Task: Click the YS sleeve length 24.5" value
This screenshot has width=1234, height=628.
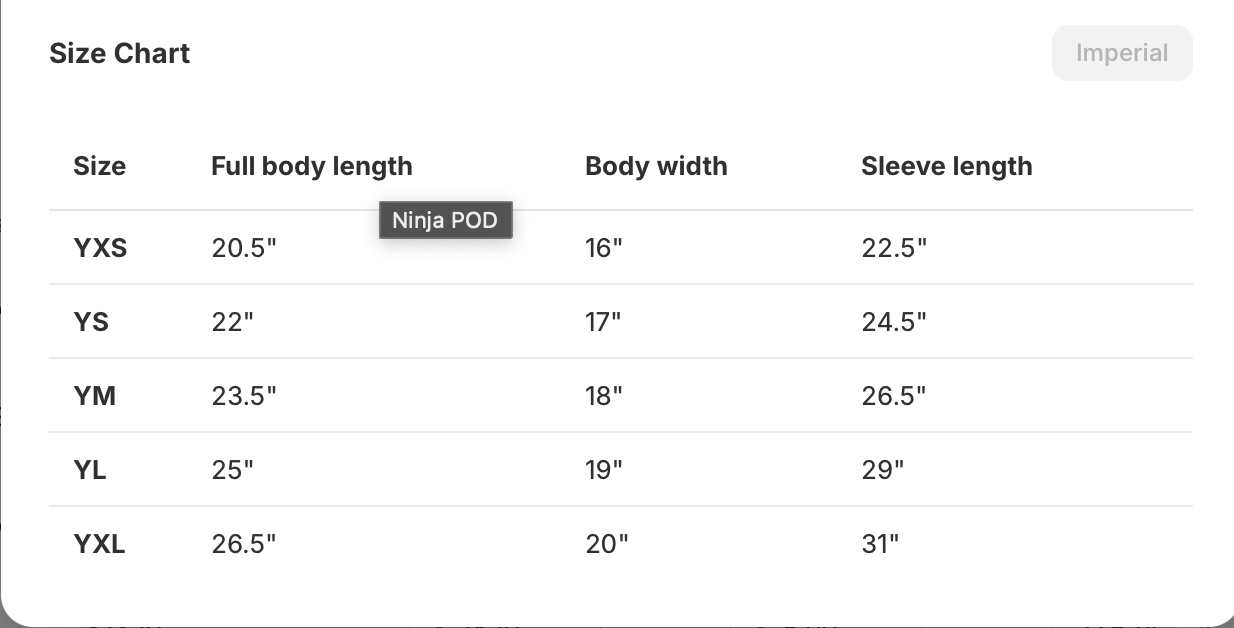Action: [893, 322]
